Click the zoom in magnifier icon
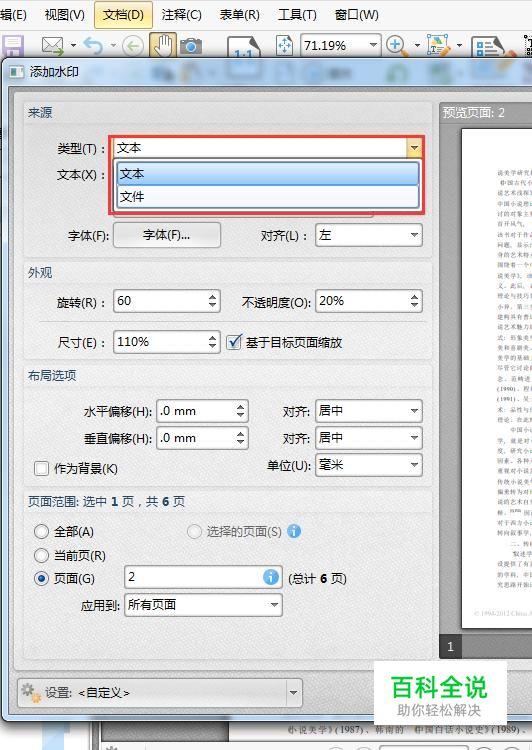This screenshot has height=750, width=532. (x=397, y=46)
